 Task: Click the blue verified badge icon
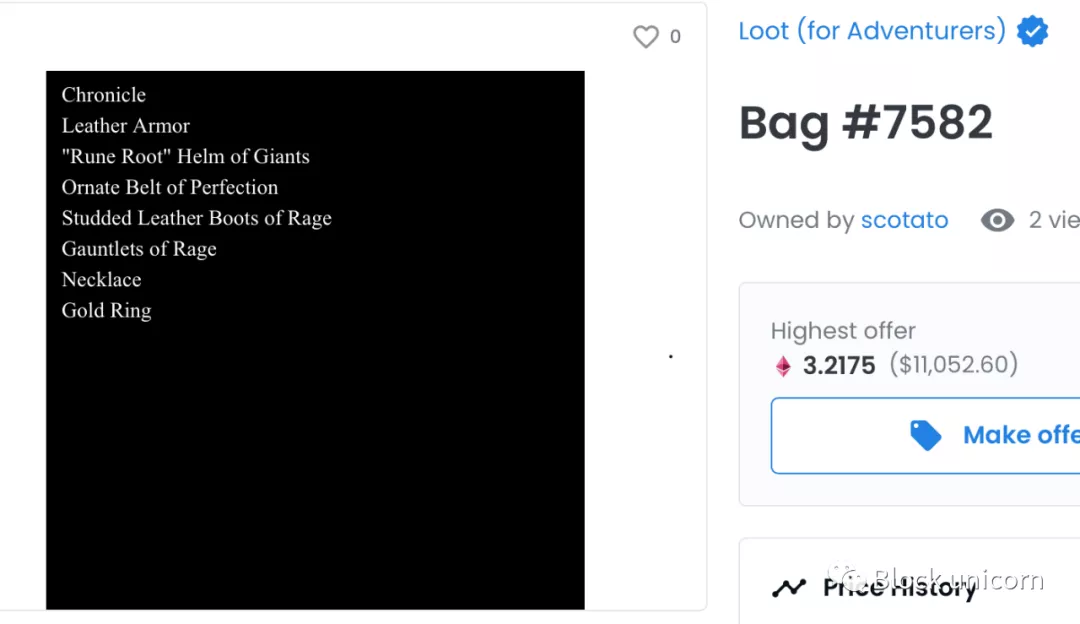point(1032,32)
